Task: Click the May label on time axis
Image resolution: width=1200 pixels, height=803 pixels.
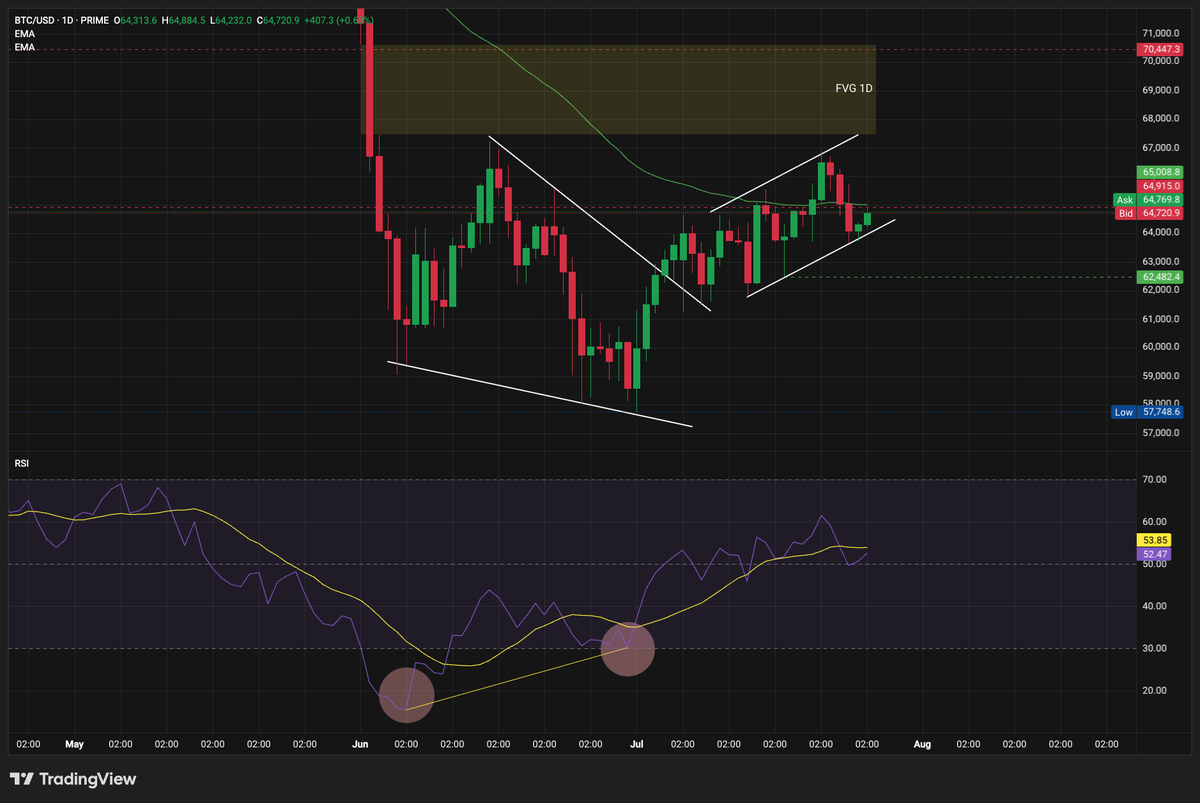Action: 74,744
